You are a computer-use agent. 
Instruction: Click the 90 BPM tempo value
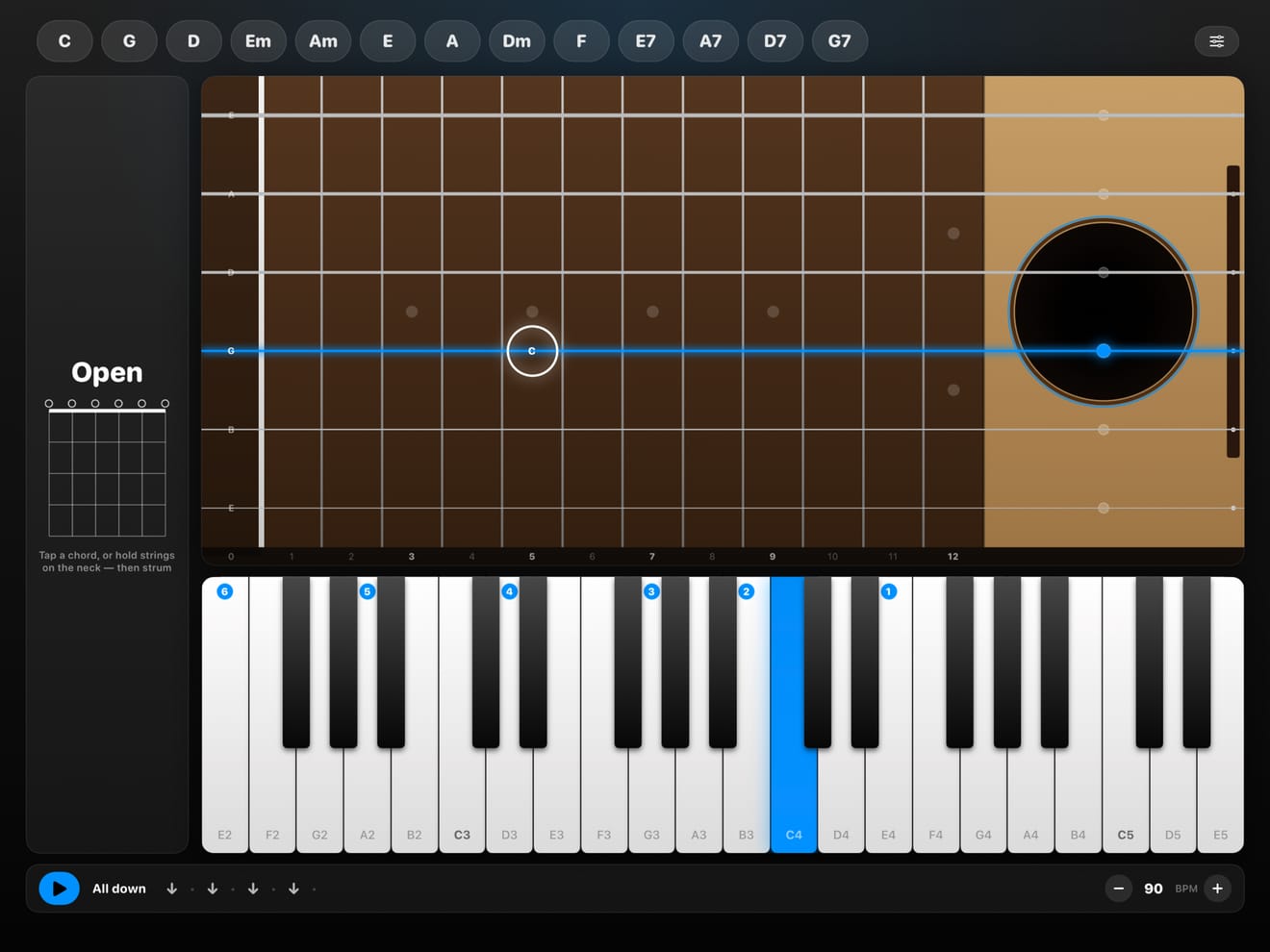coord(1154,889)
